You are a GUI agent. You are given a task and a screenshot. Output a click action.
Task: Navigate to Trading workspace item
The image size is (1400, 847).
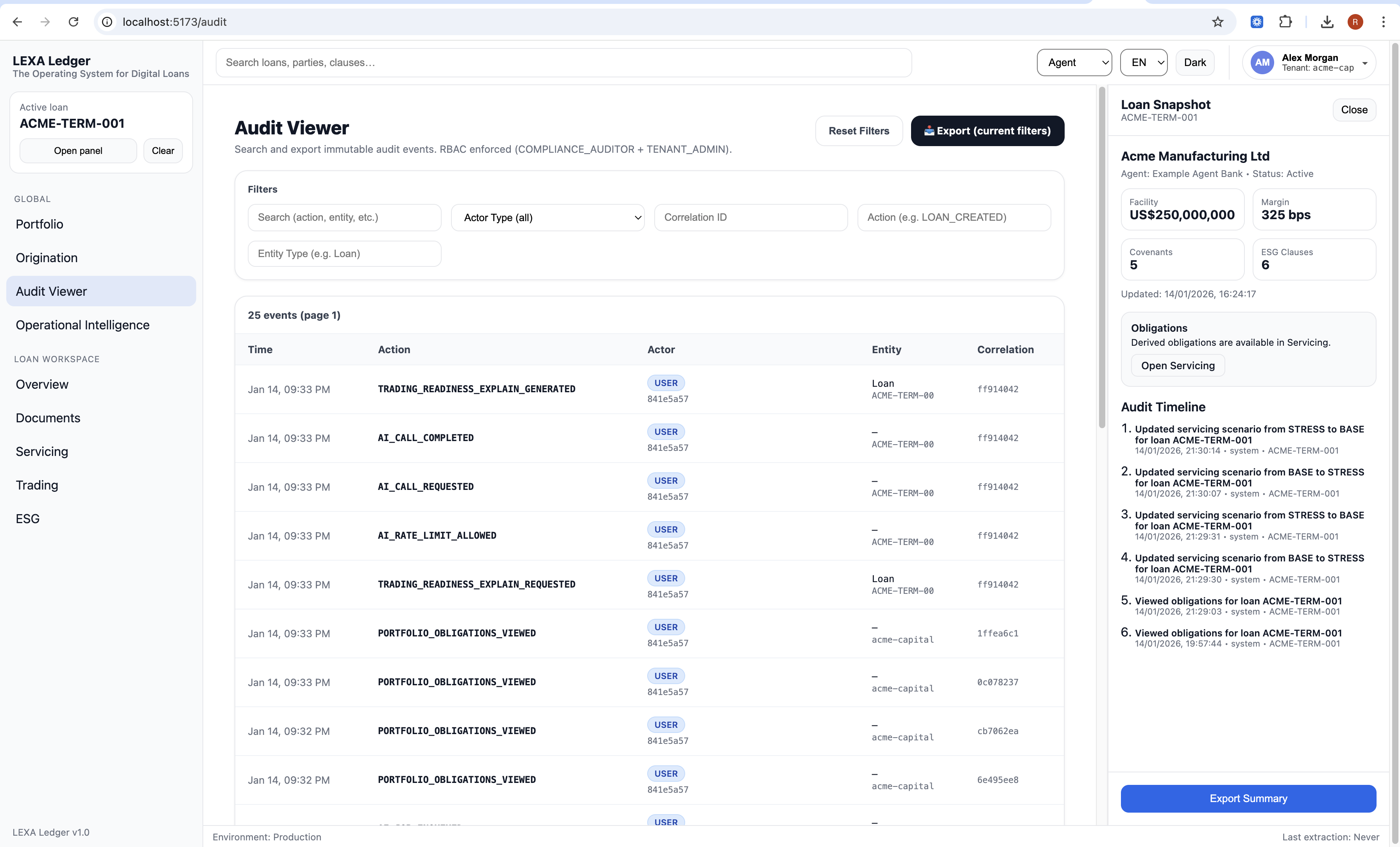37,485
